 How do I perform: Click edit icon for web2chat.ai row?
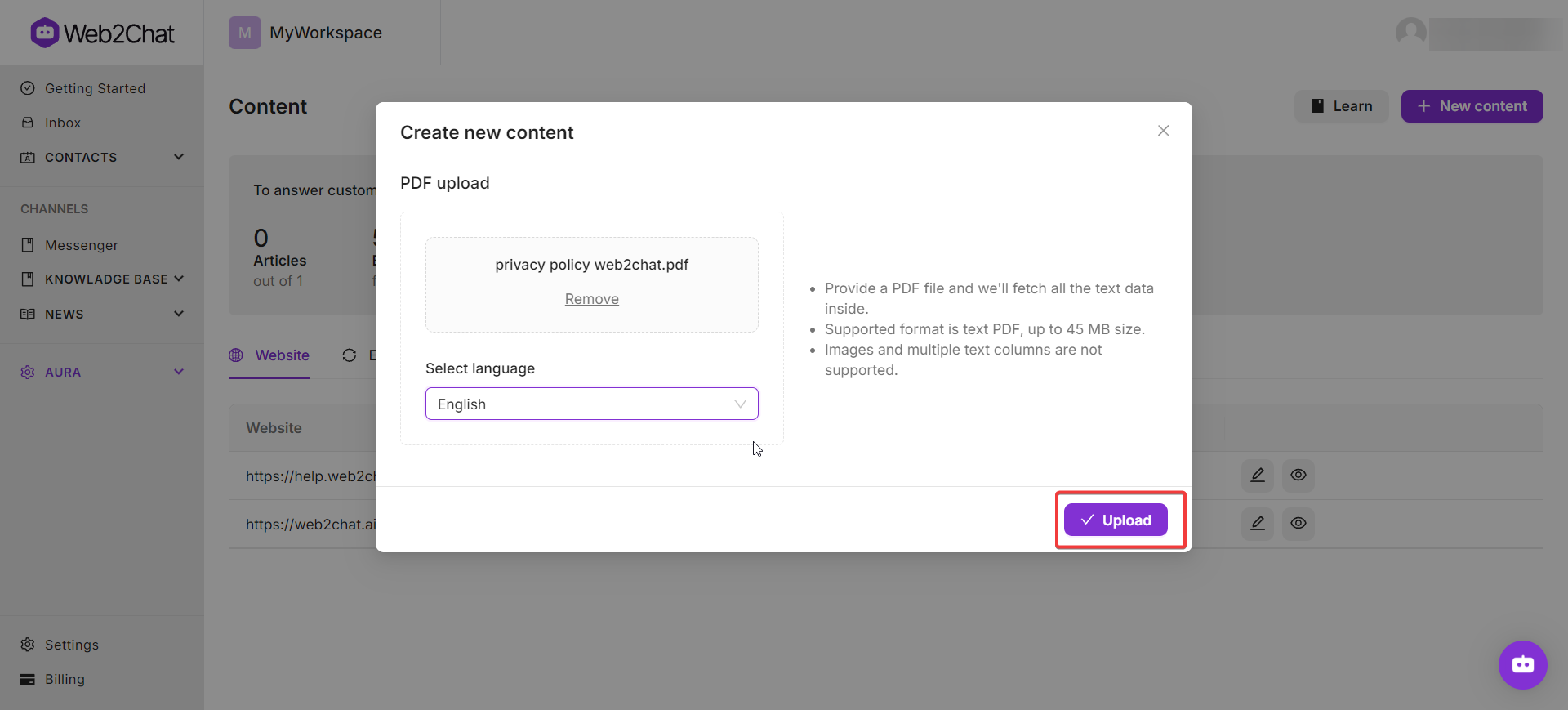1258,523
